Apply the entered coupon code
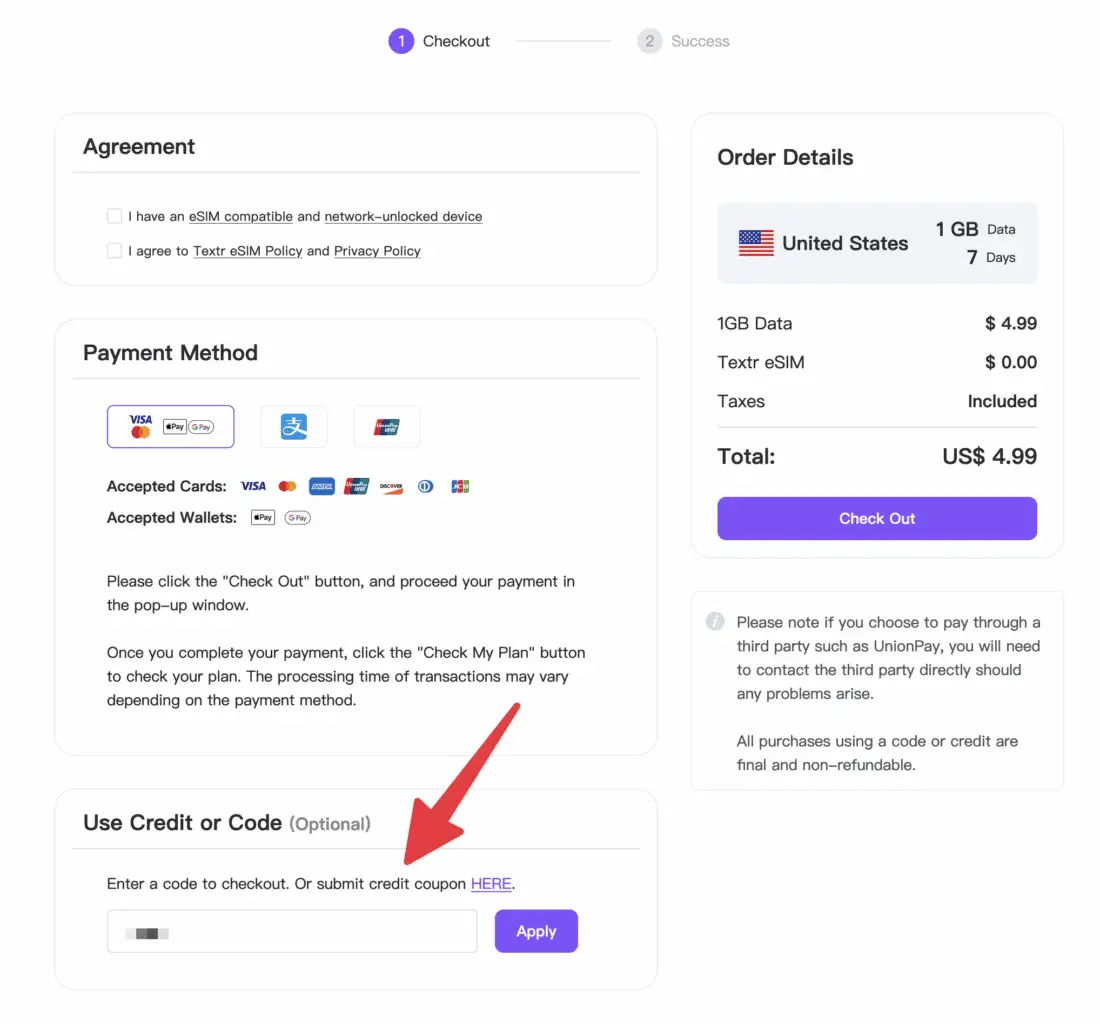The width and height of the screenshot is (1100, 1024). click(536, 931)
